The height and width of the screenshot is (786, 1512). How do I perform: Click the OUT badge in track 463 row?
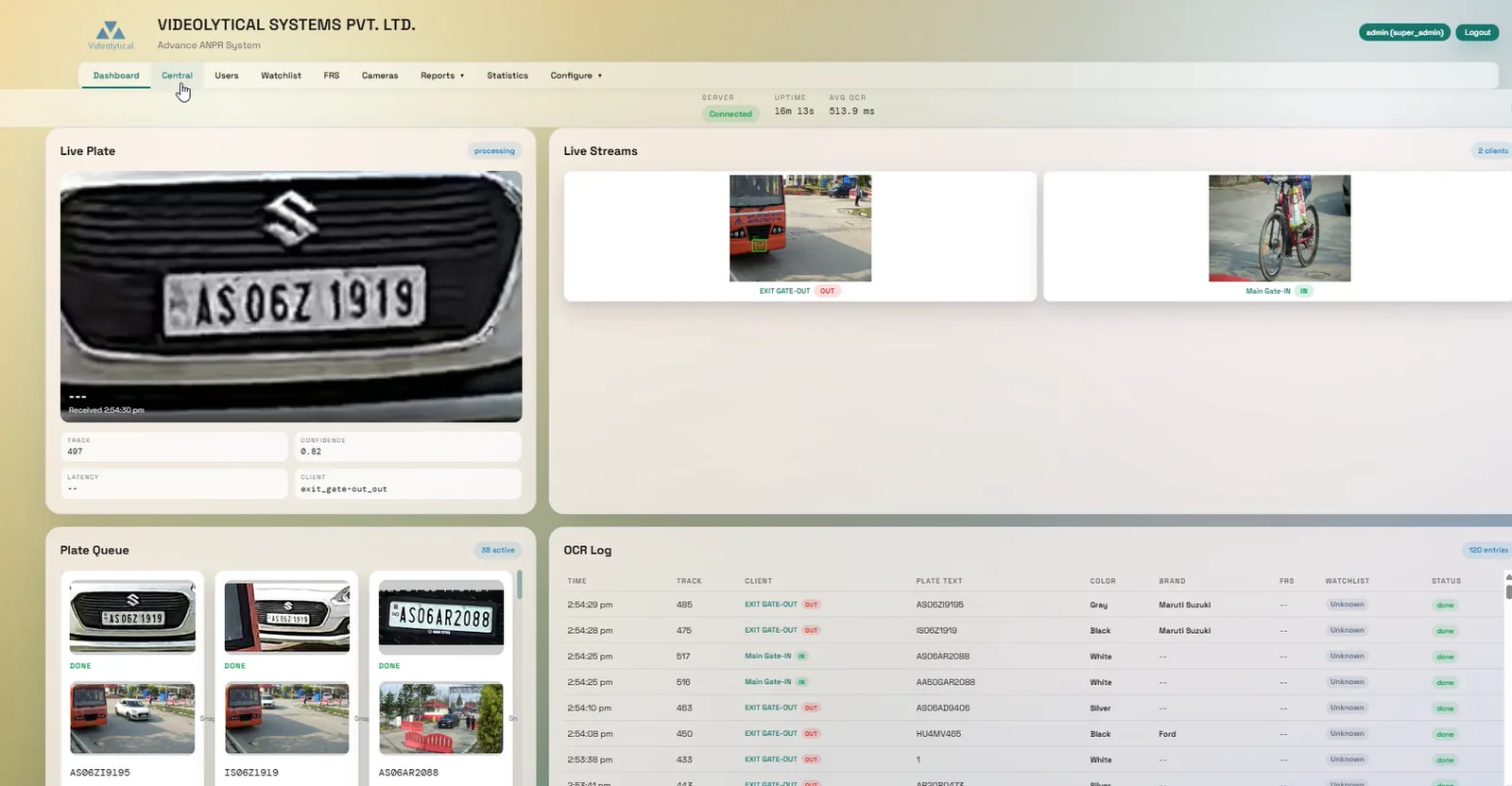811,708
